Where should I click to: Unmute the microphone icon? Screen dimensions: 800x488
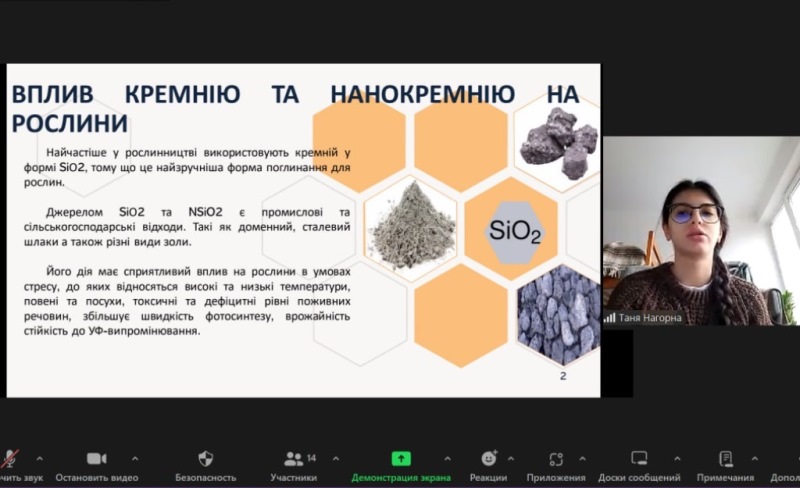[9, 458]
